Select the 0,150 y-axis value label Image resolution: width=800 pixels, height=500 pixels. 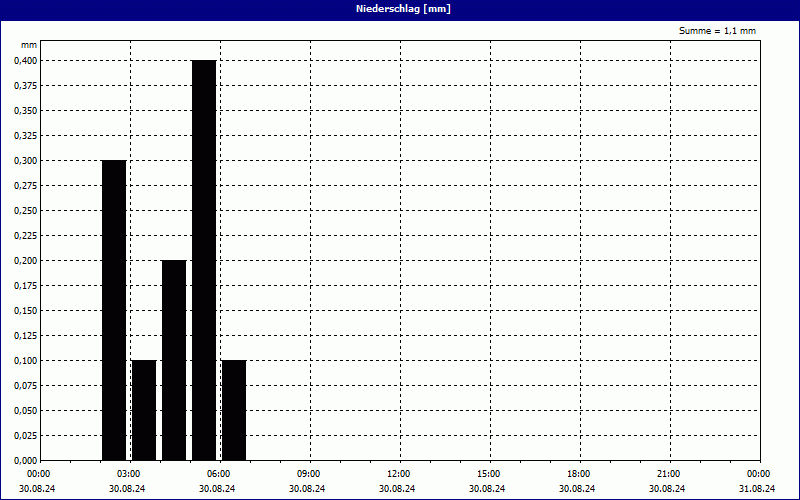pos(25,310)
